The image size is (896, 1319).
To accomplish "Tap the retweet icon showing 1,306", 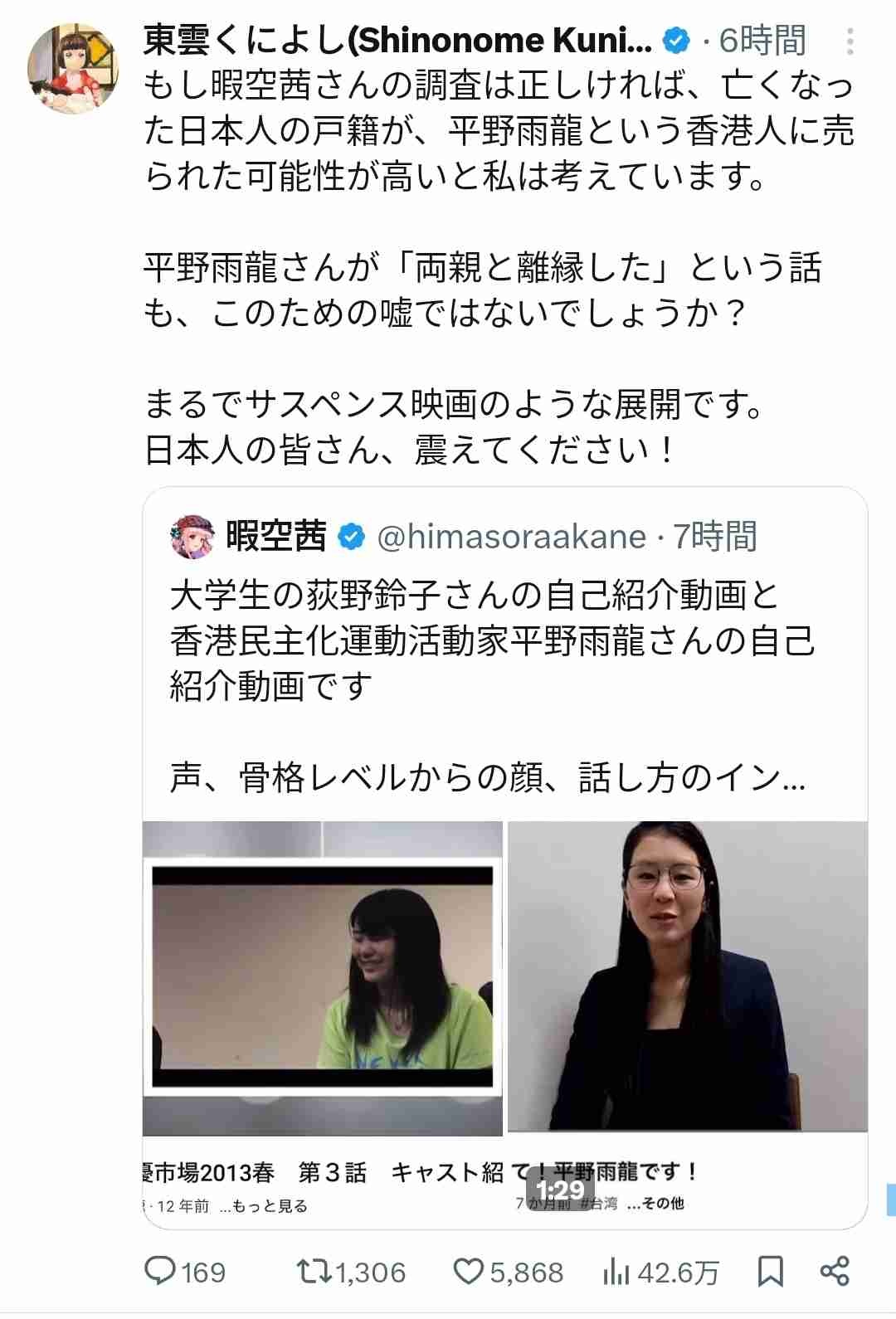I will pyautogui.click(x=314, y=1271).
